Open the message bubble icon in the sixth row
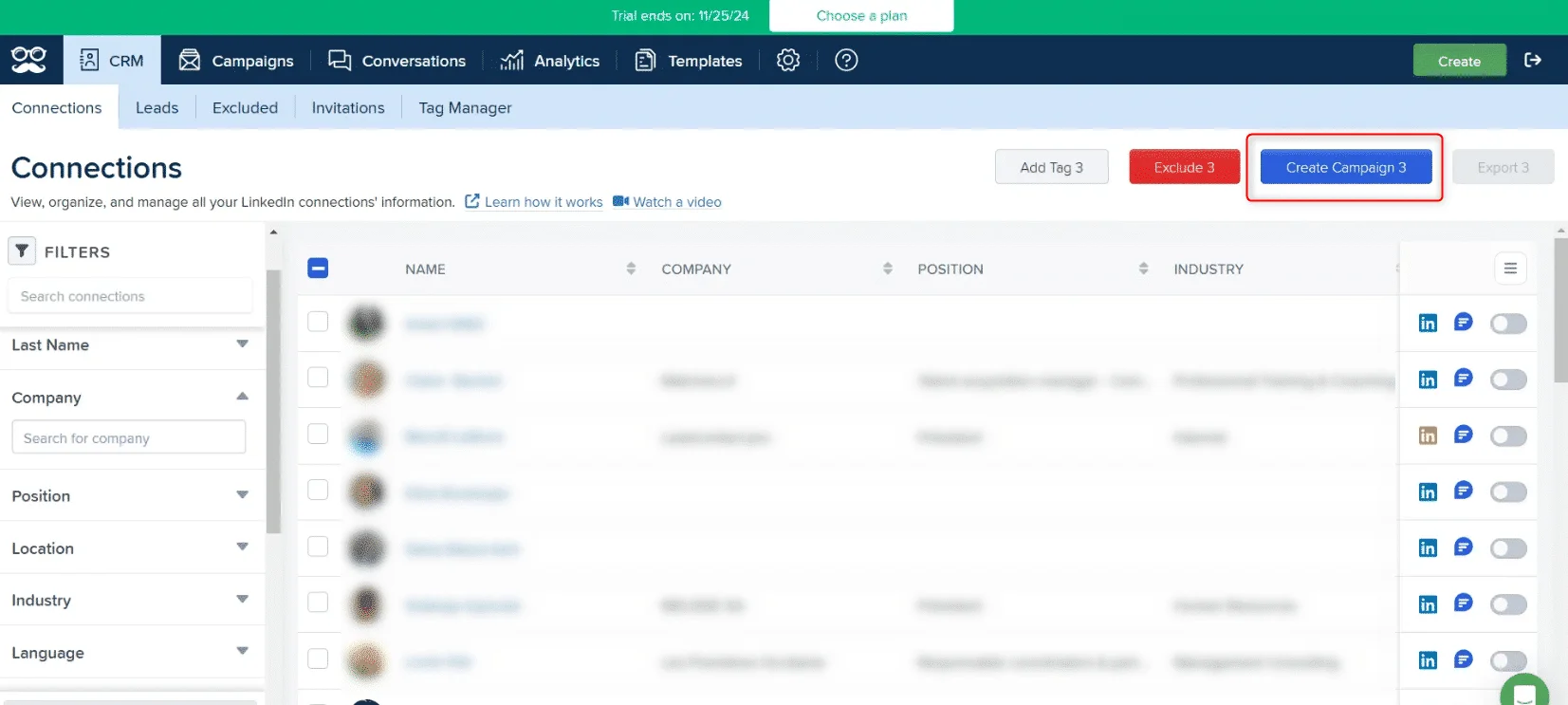 pyautogui.click(x=1464, y=603)
